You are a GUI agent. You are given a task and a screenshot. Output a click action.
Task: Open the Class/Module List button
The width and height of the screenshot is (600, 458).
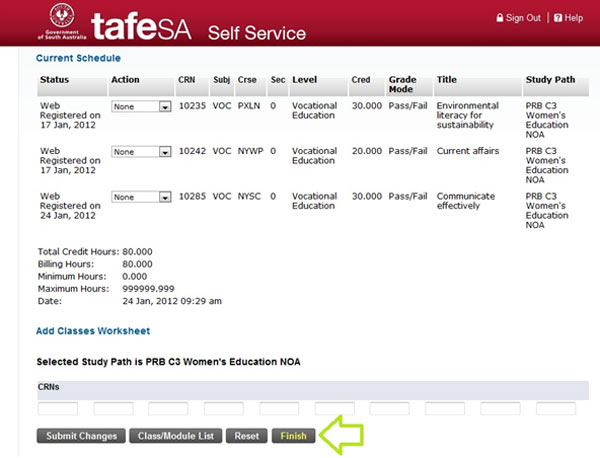176,436
